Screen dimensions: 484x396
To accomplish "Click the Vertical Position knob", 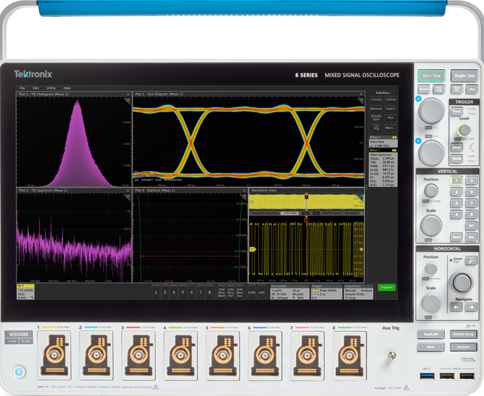I will click(x=431, y=191).
